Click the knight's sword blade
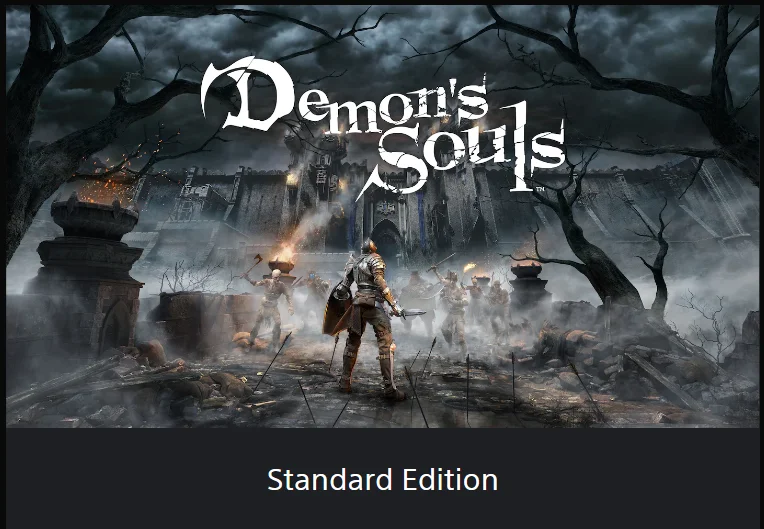Screen dimensions: 764x529 point(414,313)
